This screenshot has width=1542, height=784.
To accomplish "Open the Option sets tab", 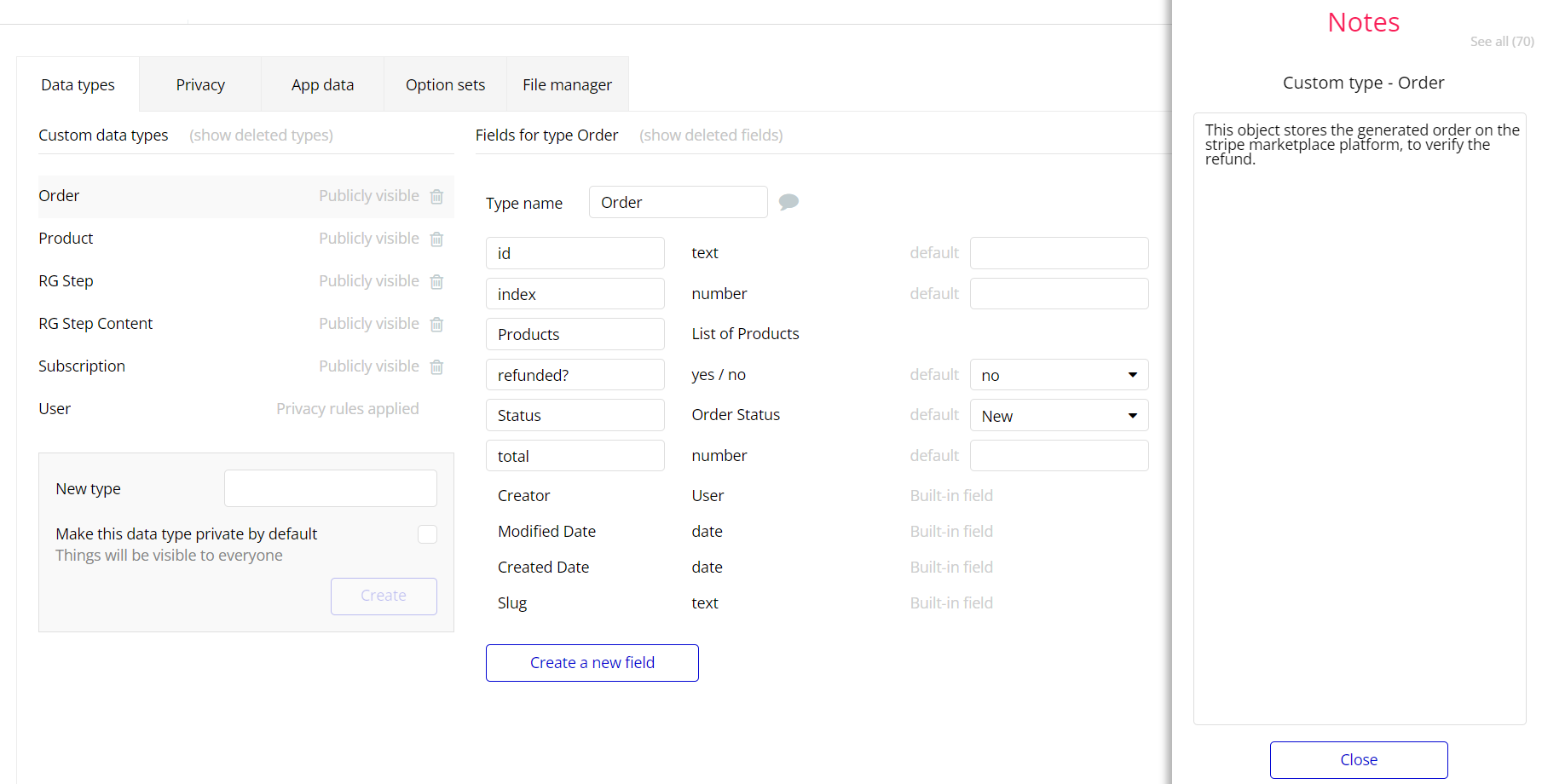I will pos(445,85).
